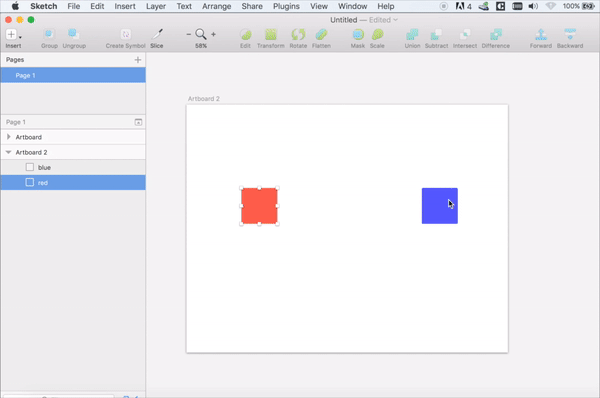
Task: Select Page 1 in Pages list
Action: 73,75
